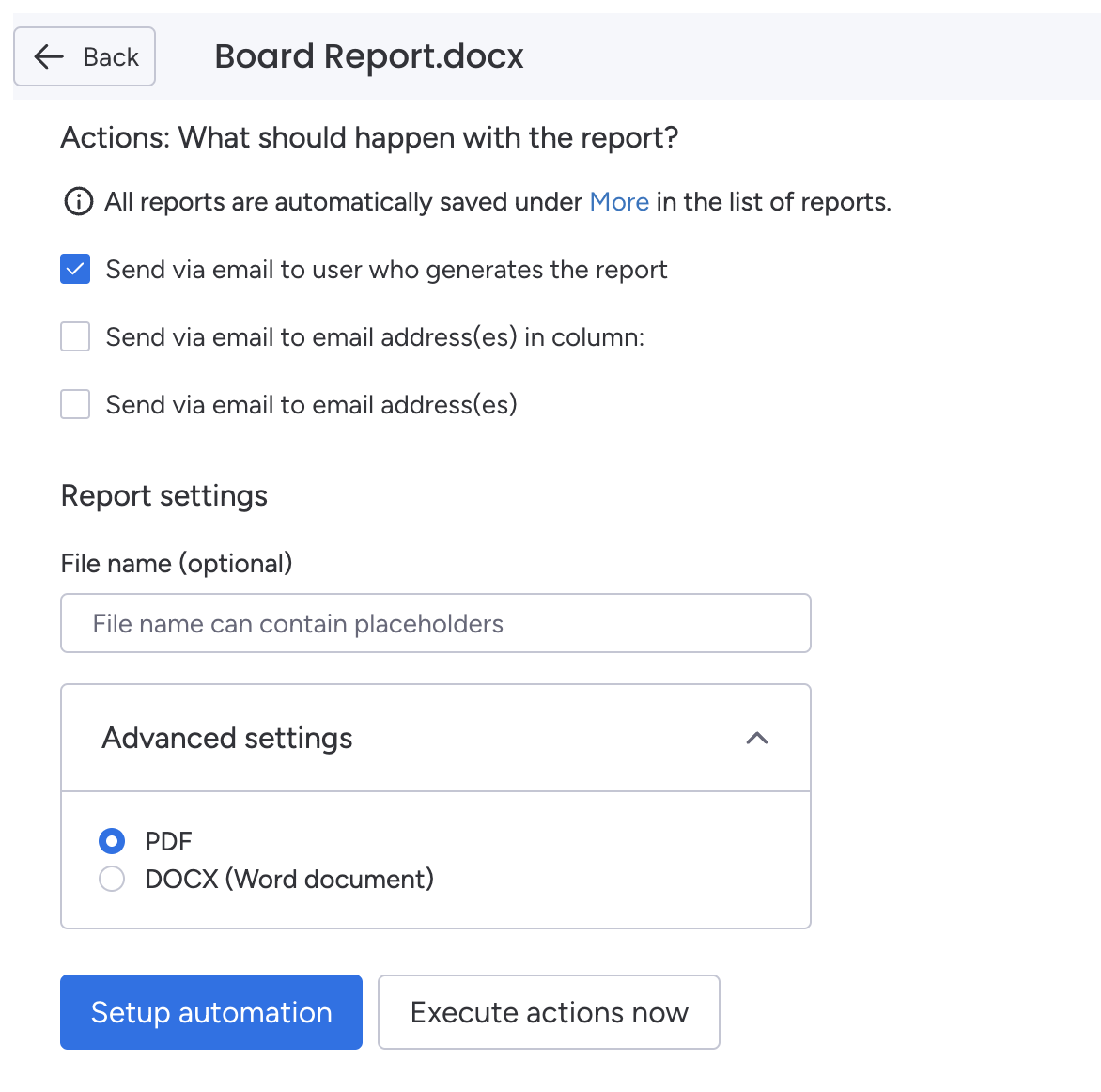Click the Advanced settings header title

(227, 739)
